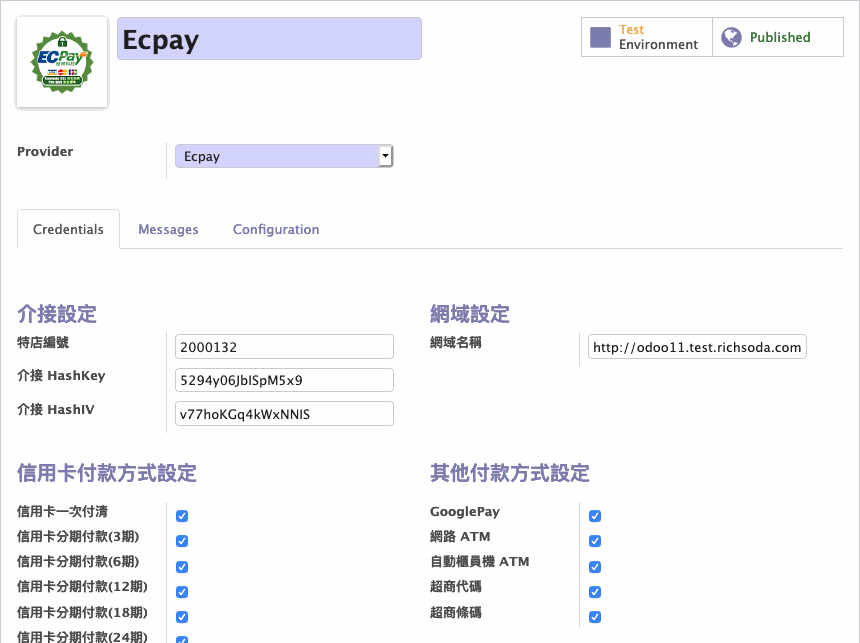Click the 特店編號 field showing 2000132
This screenshot has height=643, width=860.
tap(284, 347)
